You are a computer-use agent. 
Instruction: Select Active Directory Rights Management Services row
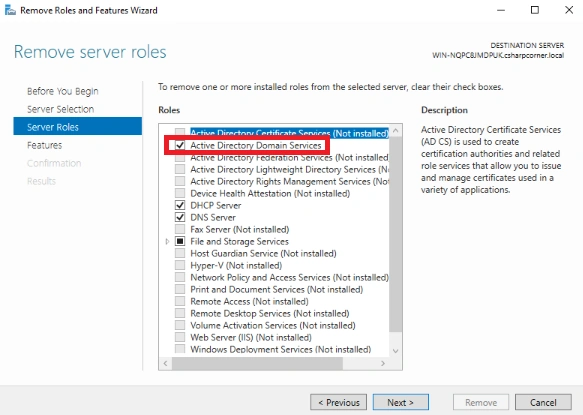click(x=289, y=181)
